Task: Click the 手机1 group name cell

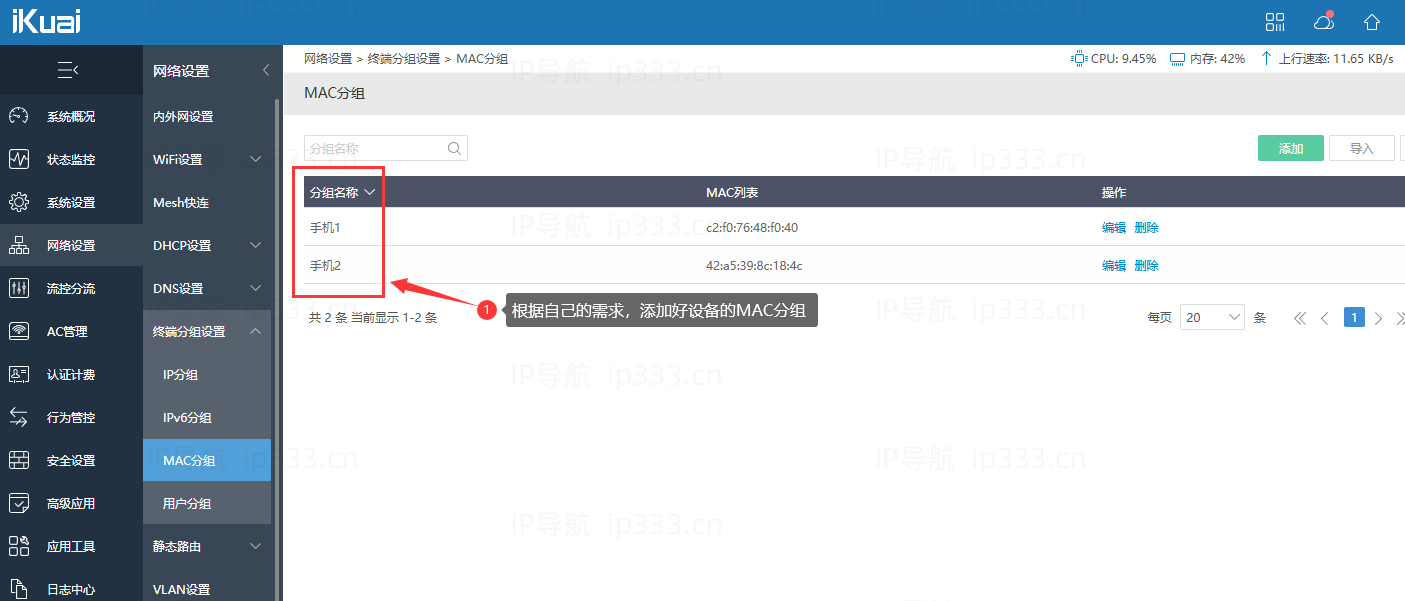Action: point(325,227)
